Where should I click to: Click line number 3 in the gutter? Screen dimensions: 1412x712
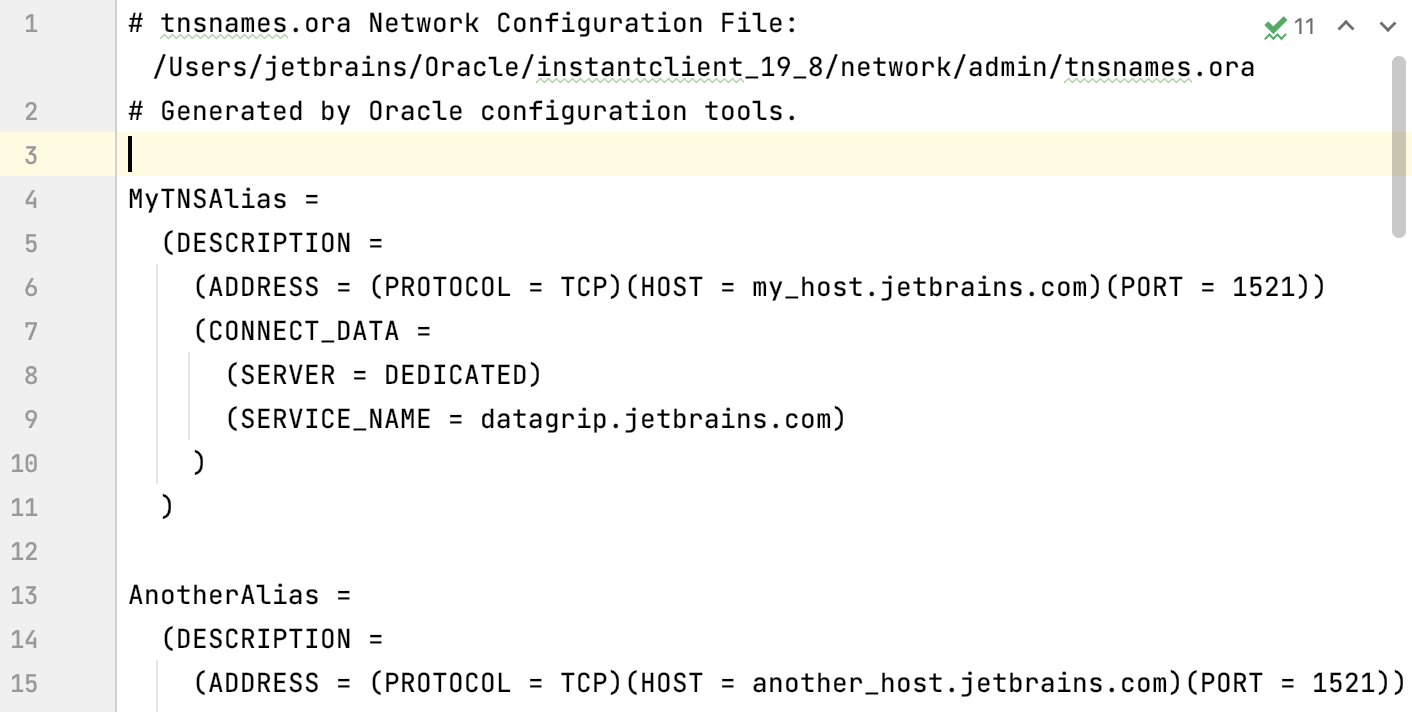30,155
